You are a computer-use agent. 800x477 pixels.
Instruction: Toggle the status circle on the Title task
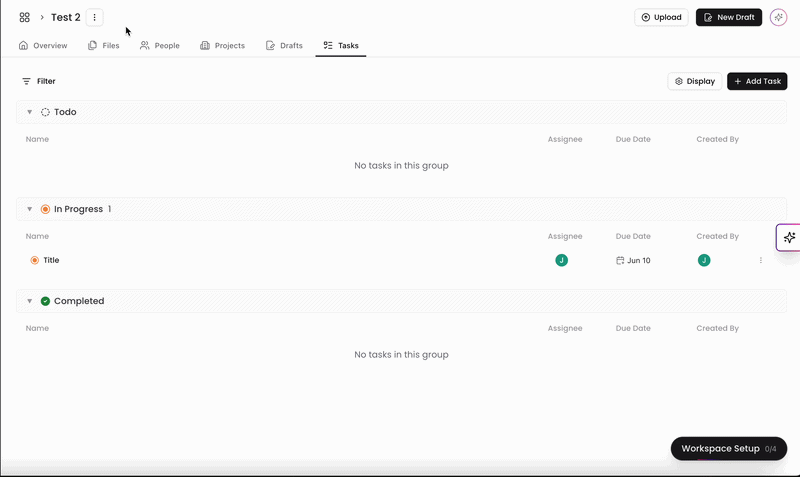pyautogui.click(x=35, y=260)
